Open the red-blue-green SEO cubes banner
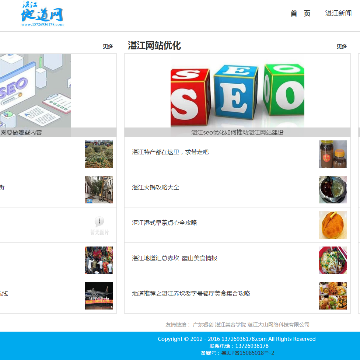The width and height of the screenshot is (360, 360). [237, 95]
